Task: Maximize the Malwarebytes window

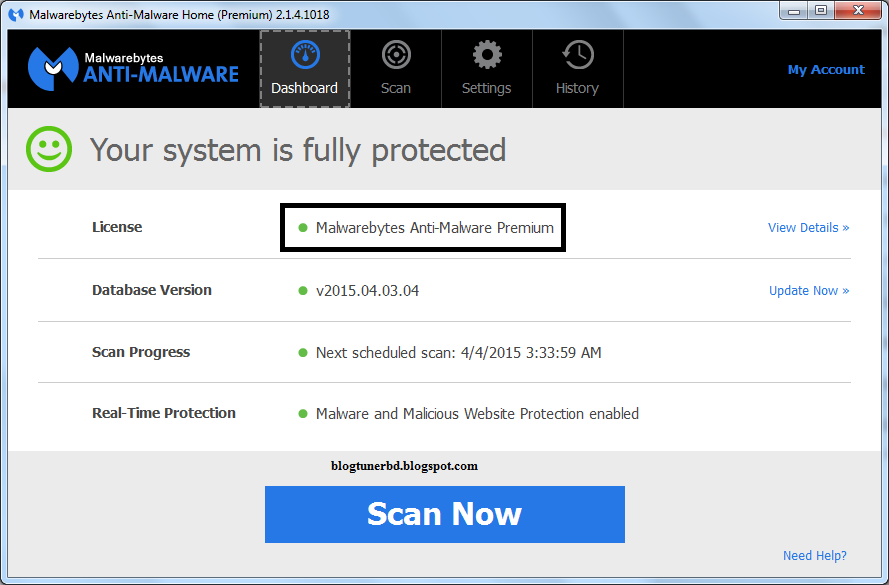Action: (820, 11)
